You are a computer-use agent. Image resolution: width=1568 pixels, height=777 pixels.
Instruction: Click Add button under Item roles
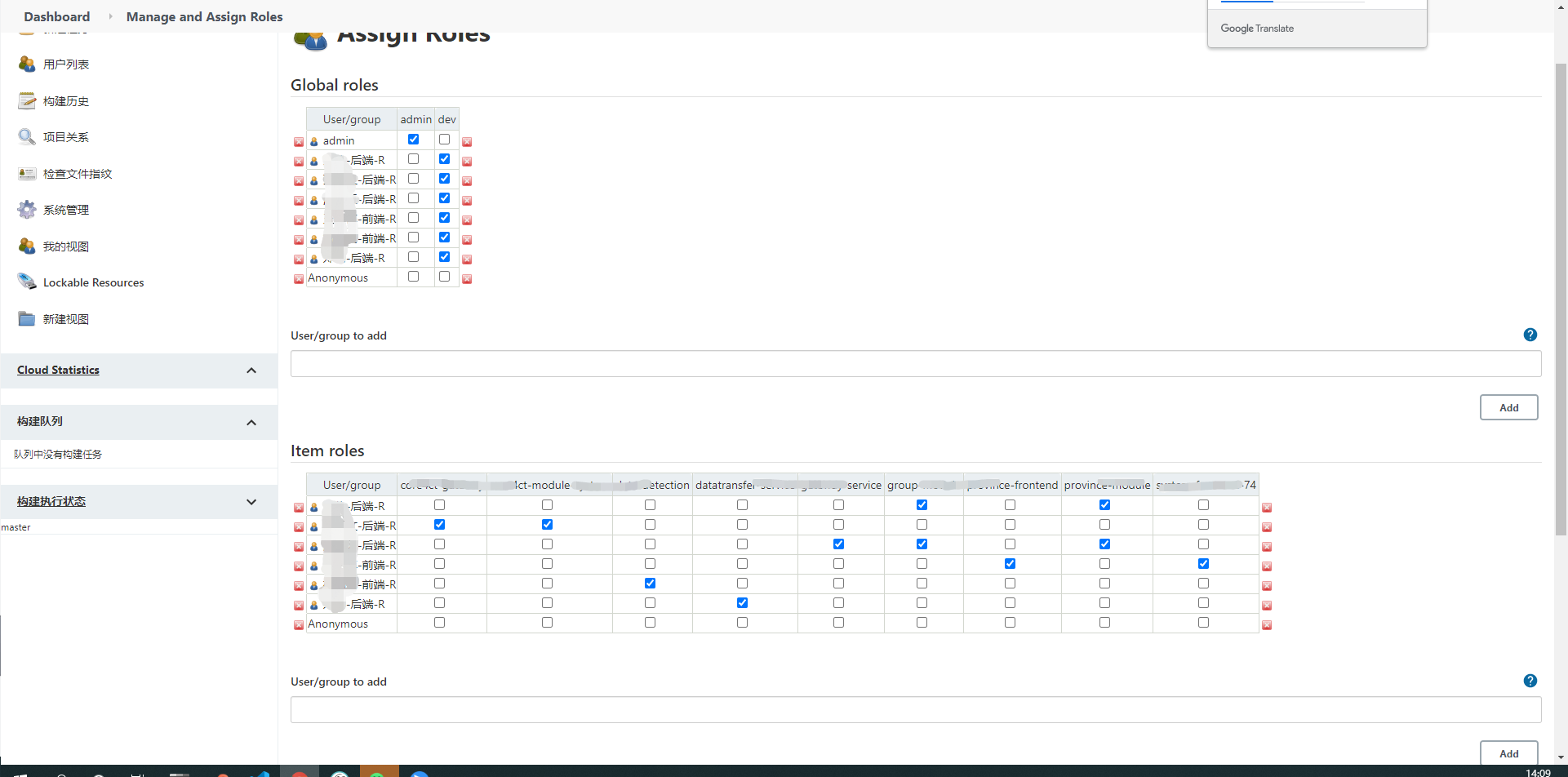click(x=1509, y=753)
